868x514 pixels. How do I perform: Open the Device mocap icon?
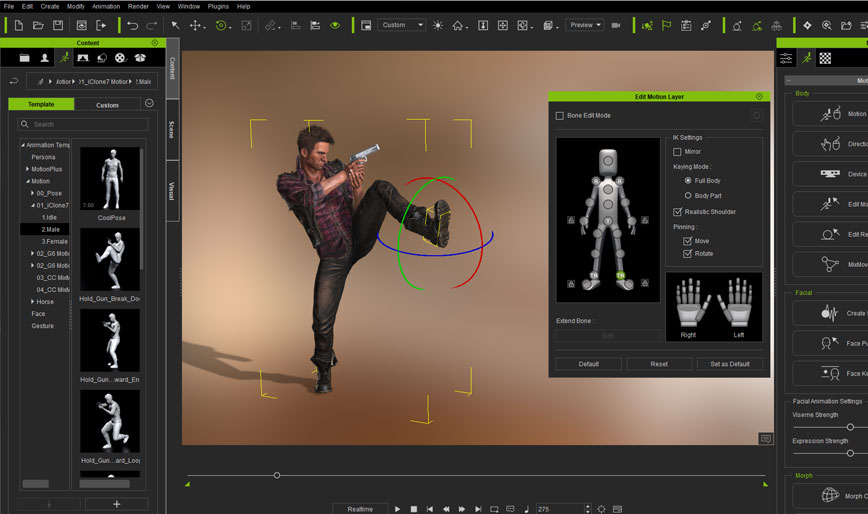coord(830,174)
